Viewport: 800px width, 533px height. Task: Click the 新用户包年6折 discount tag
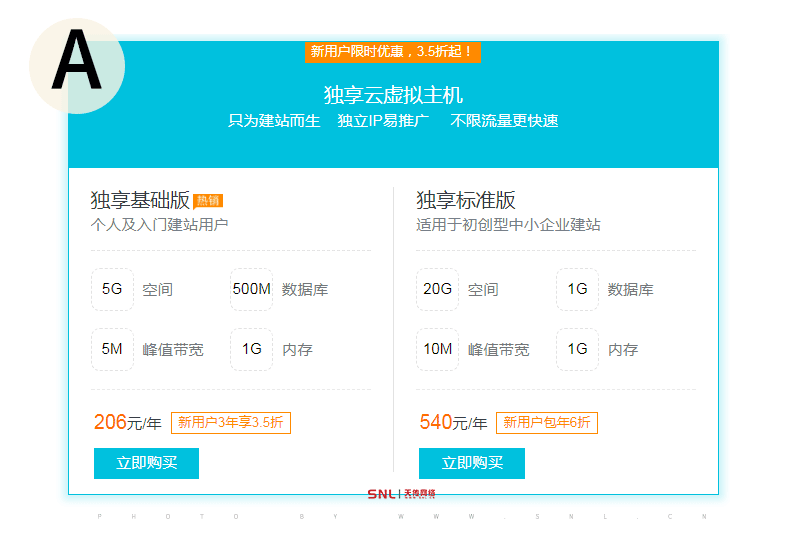(546, 423)
